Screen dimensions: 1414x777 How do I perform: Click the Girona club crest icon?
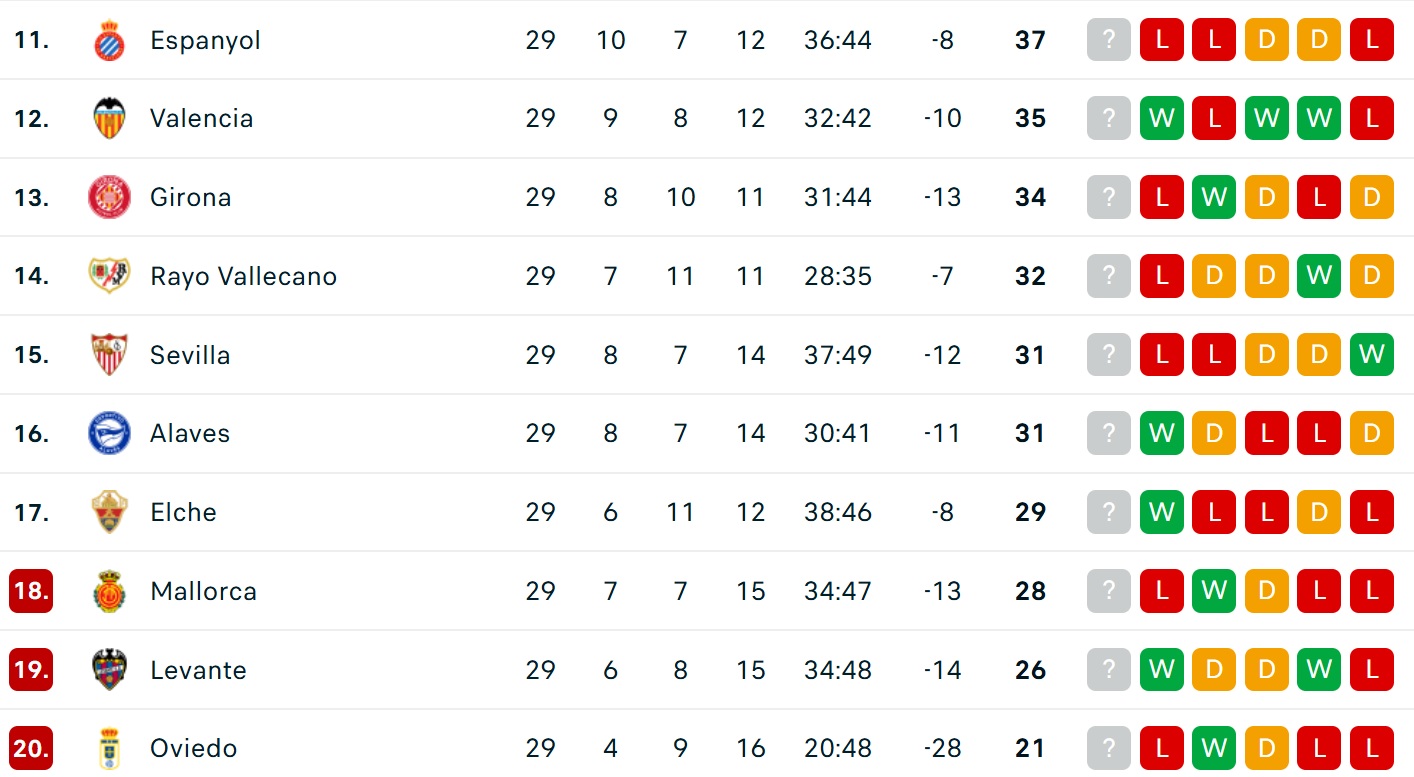[x=109, y=197]
